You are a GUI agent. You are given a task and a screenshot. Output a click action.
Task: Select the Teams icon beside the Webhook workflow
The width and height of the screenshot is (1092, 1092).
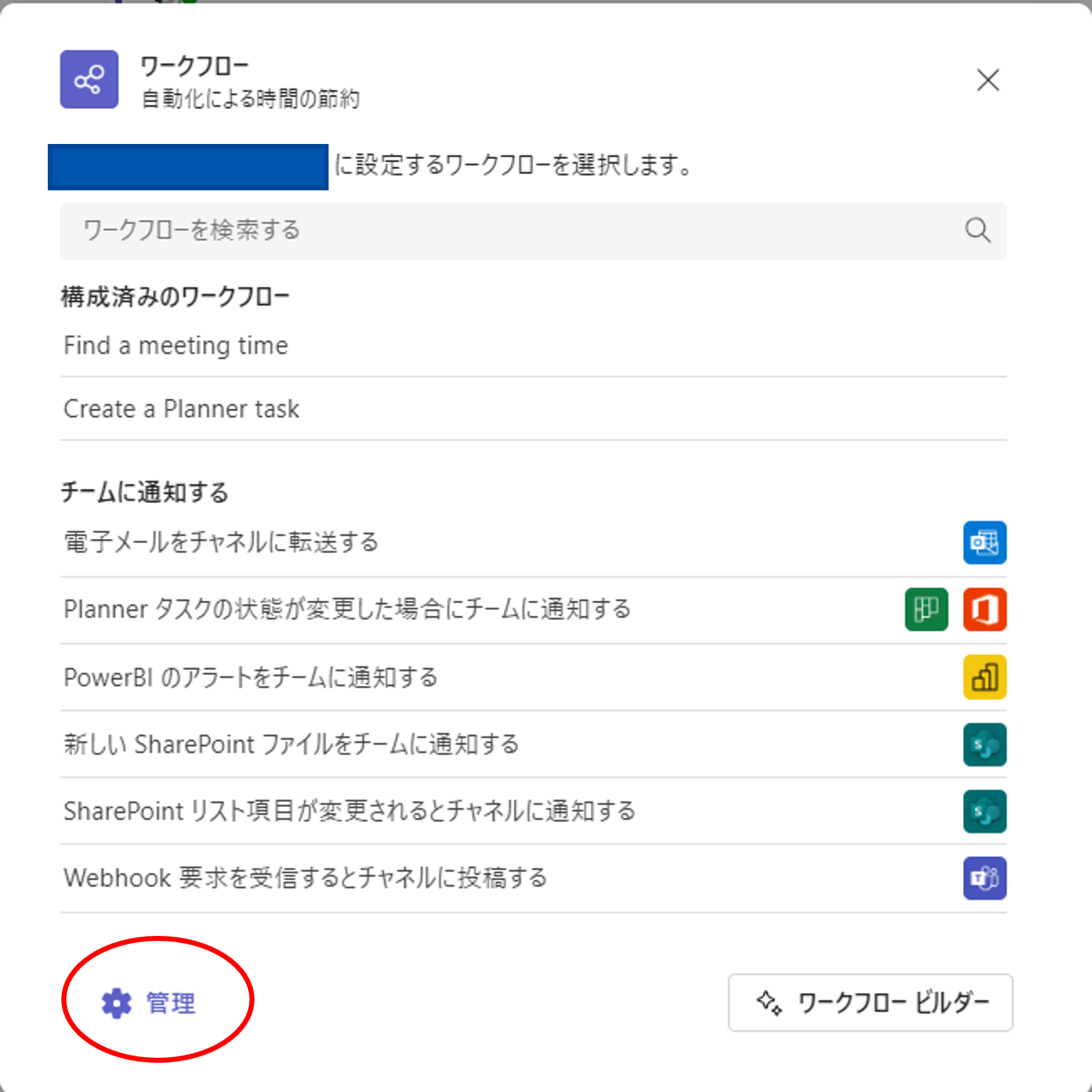pyautogui.click(x=984, y=877)
